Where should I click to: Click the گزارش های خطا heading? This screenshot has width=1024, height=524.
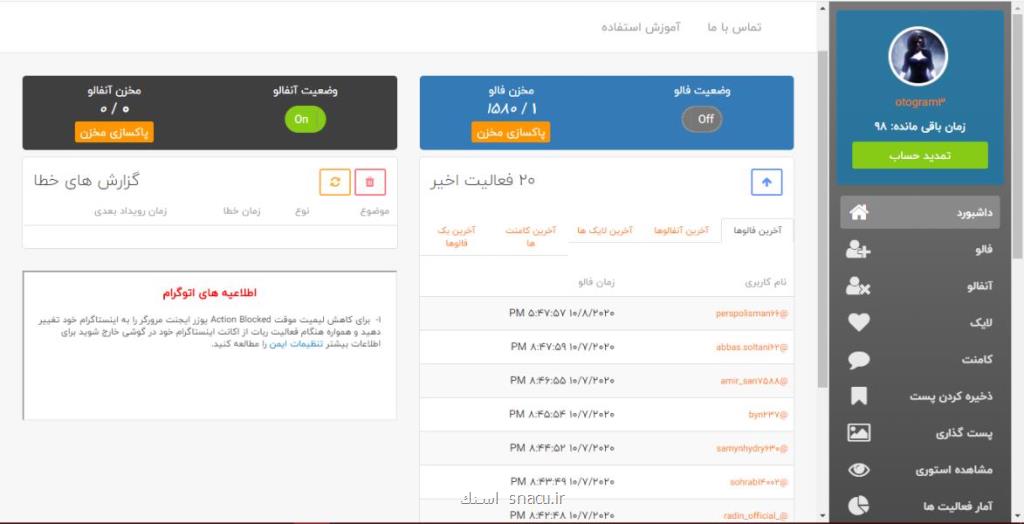(x=87, y=181)
